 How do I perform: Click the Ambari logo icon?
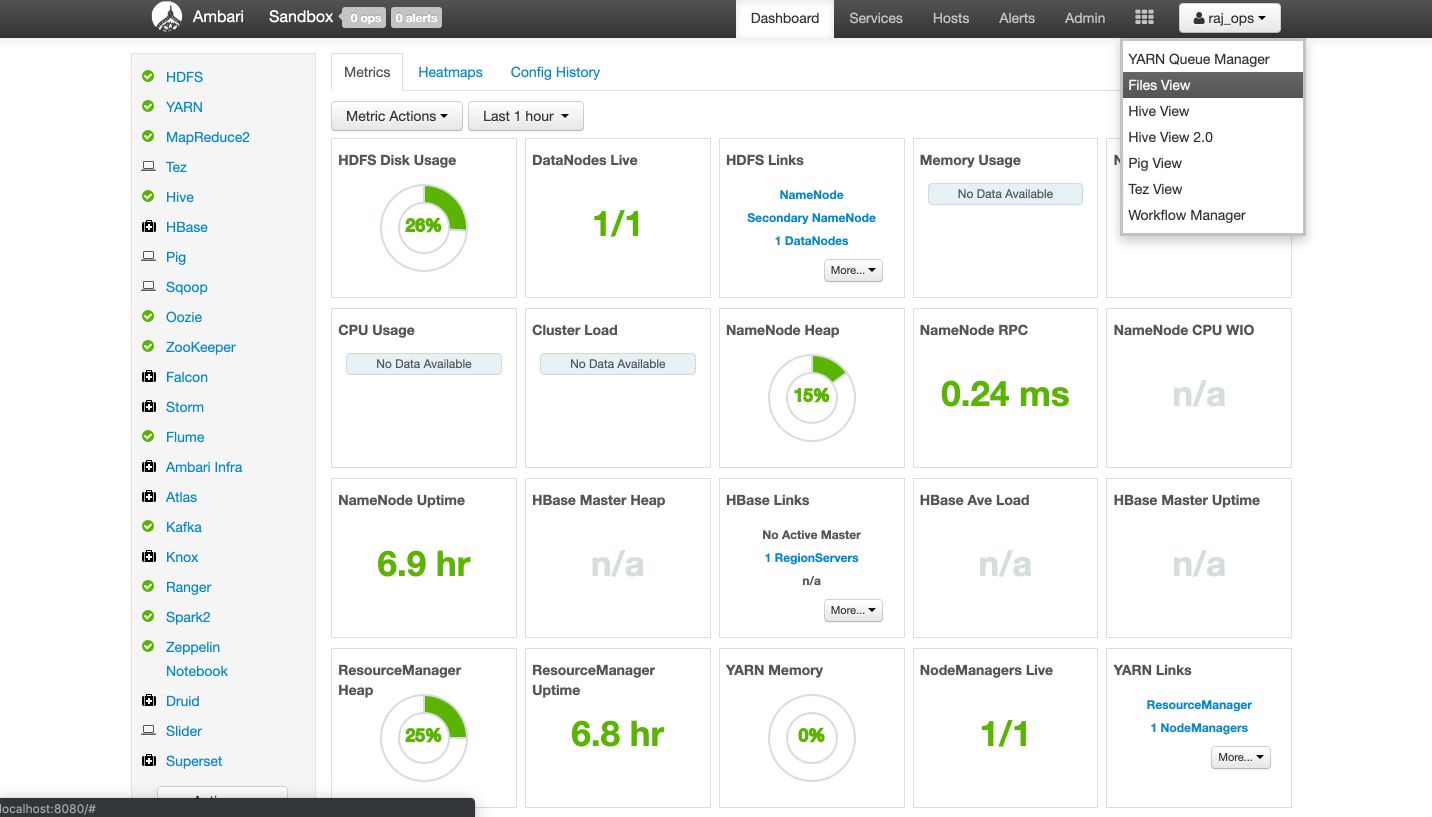click(x=167, y=17)
